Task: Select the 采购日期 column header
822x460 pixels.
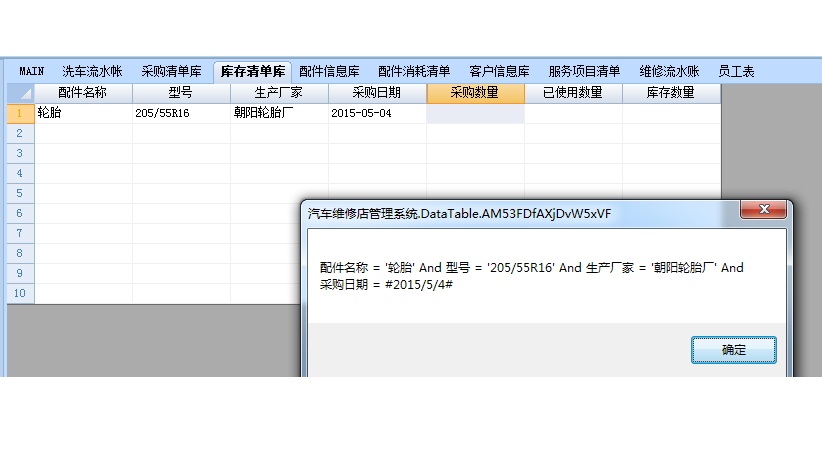Action: 377,93
